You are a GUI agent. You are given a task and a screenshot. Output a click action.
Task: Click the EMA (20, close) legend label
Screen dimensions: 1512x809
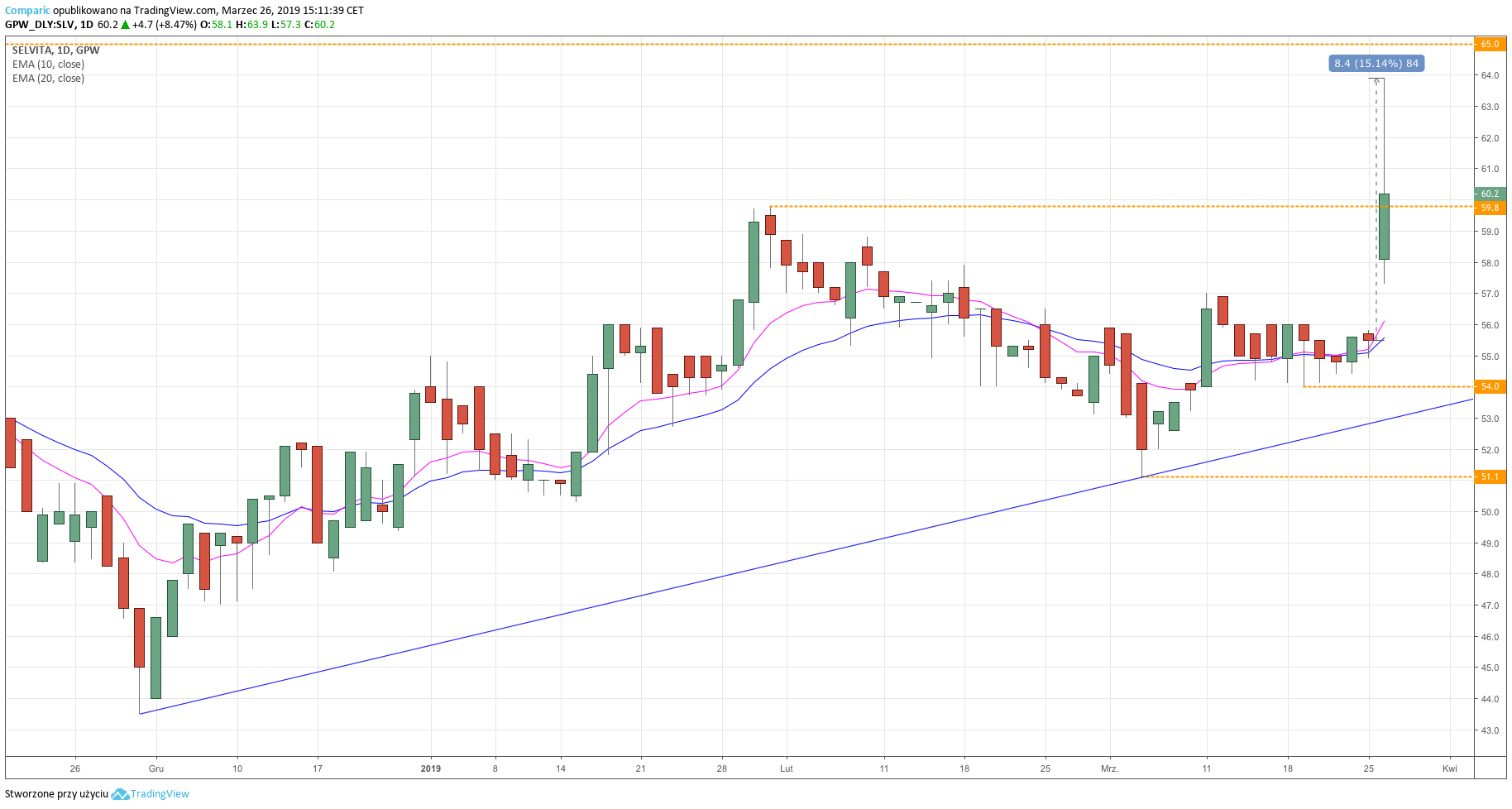point(48,79)
